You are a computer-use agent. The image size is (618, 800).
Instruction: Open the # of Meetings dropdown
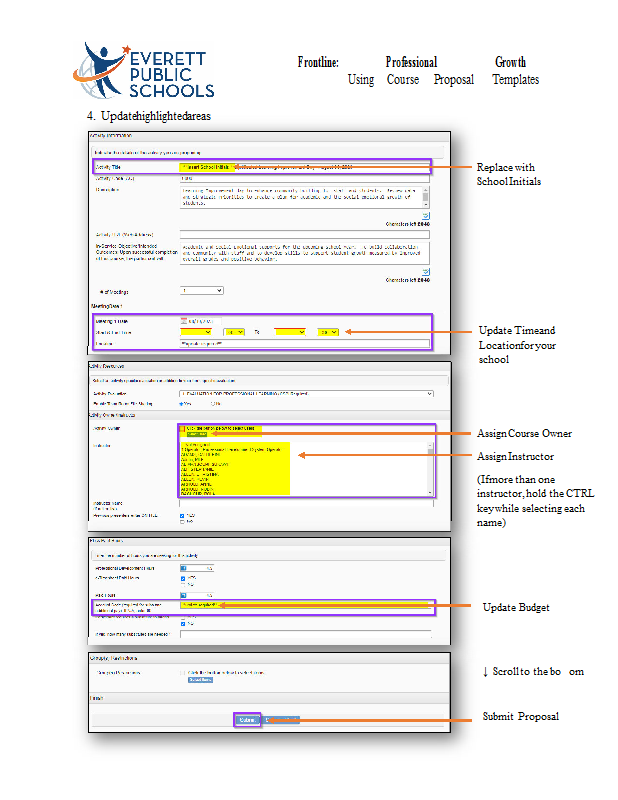202,291
